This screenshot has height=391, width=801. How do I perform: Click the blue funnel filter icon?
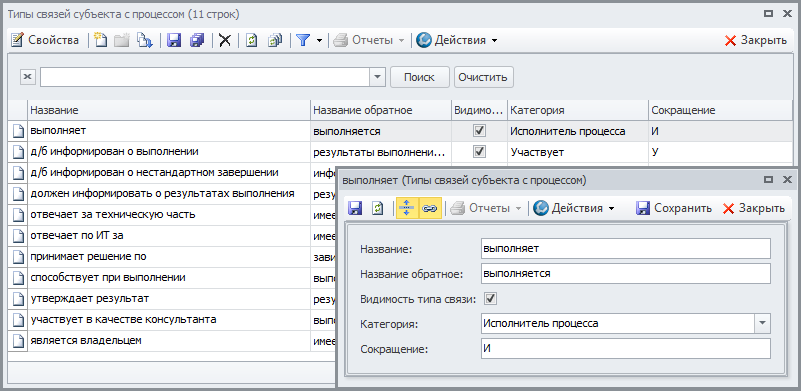(304, 40)
